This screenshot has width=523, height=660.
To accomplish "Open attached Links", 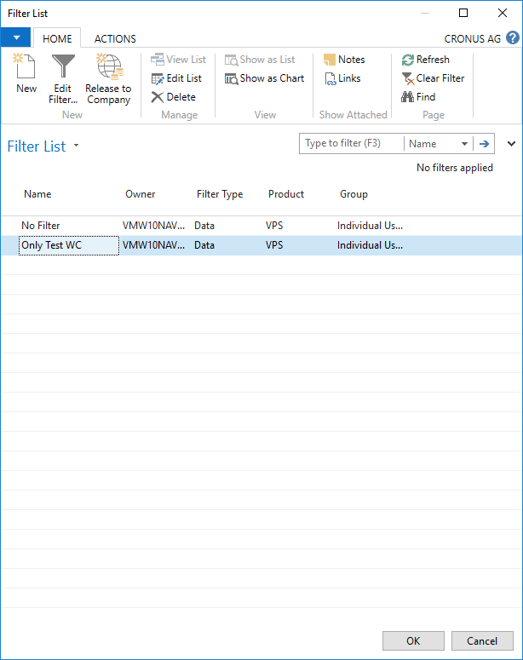I will click(342, 78).
